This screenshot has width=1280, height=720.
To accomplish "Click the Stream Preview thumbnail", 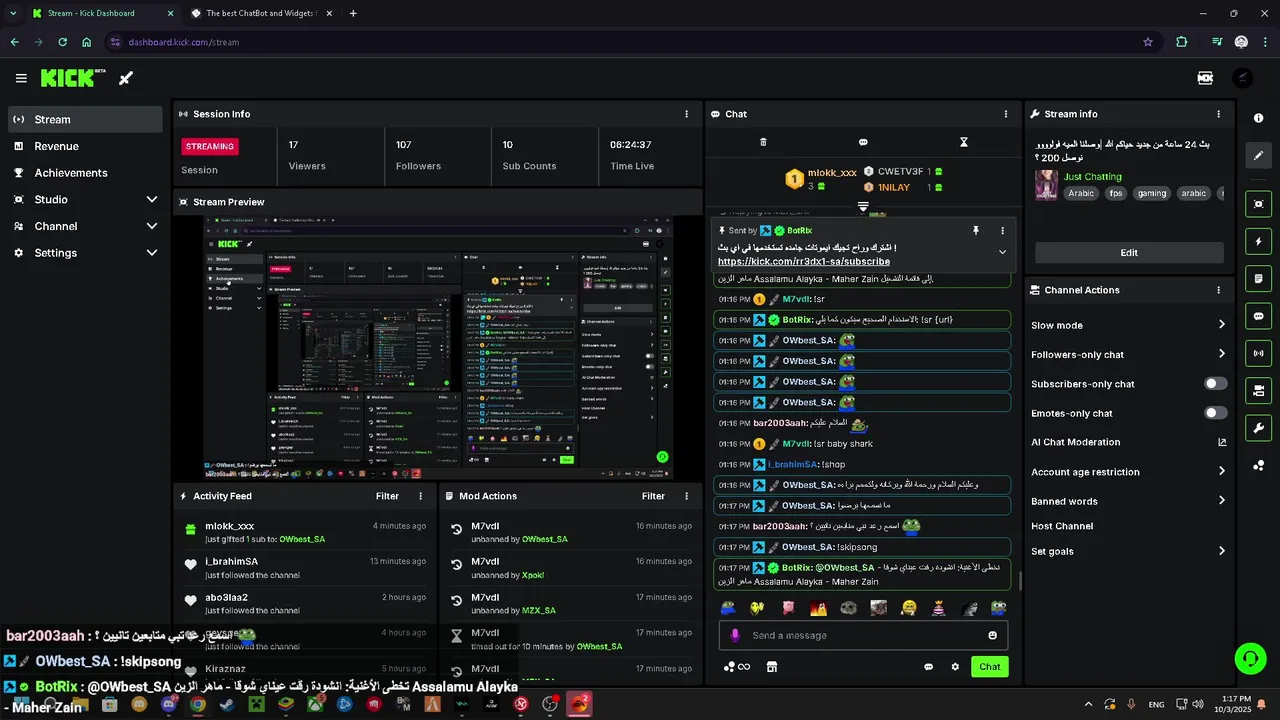I will [438, 348].
